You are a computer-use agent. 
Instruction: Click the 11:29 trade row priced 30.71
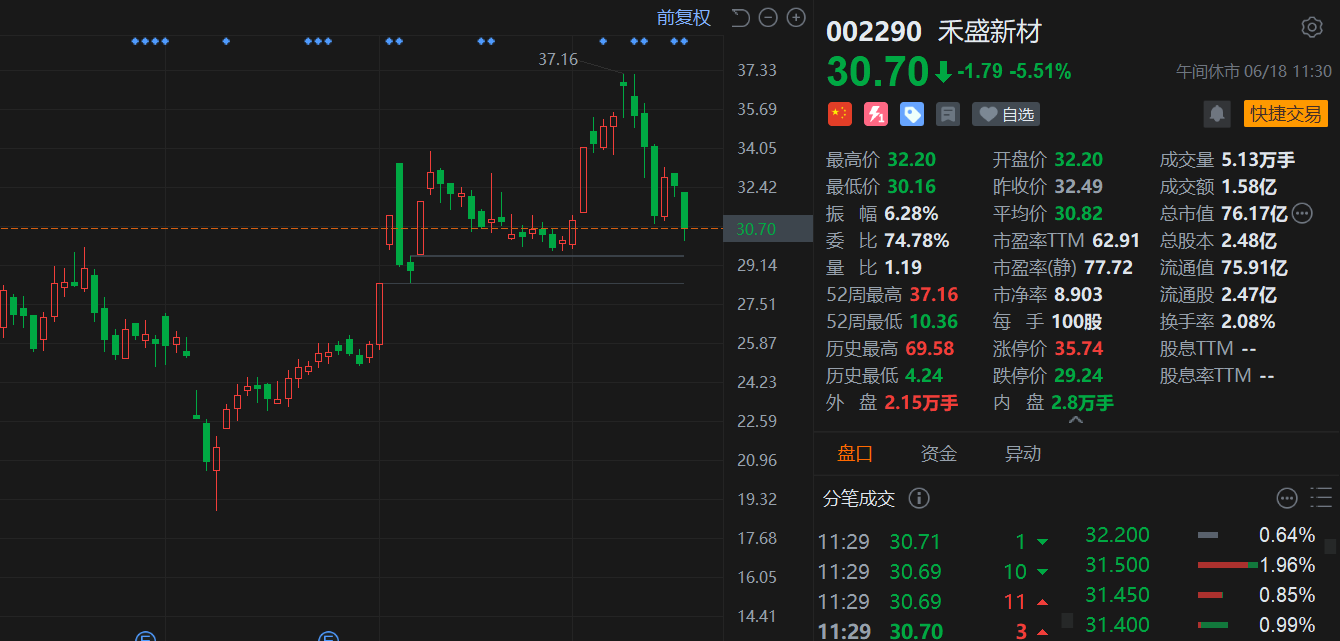[935, 542]
